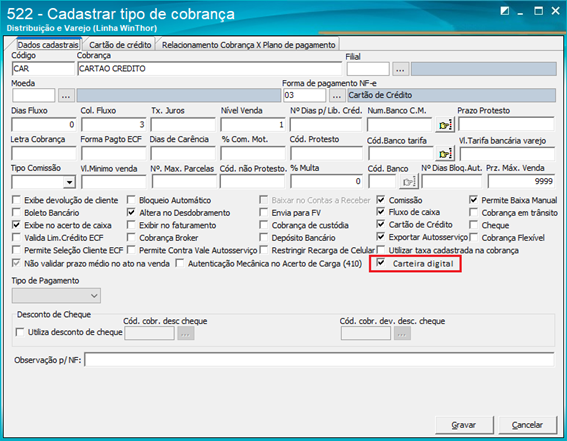Enable the Cheque checkbox
Viewport: 567px width, 441px height.
click(473, 225)
